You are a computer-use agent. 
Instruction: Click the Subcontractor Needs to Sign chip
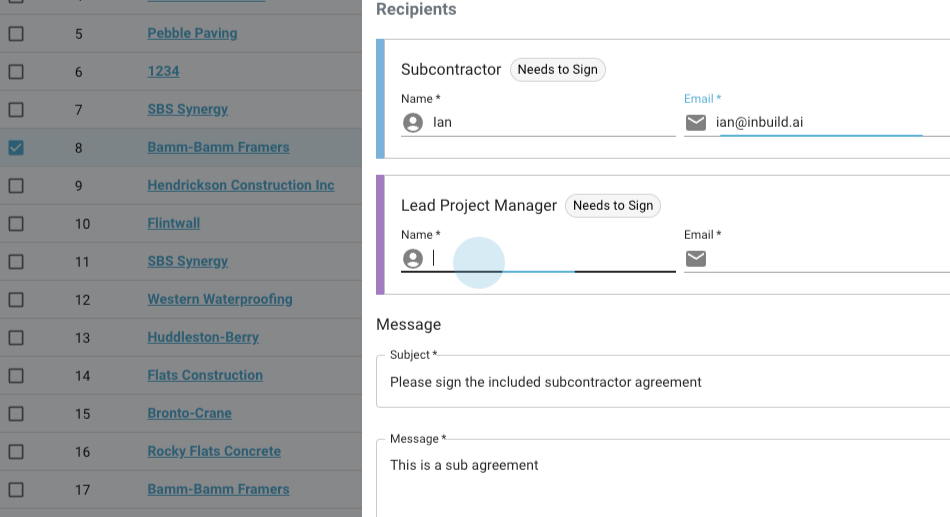[x=557, y=70]
